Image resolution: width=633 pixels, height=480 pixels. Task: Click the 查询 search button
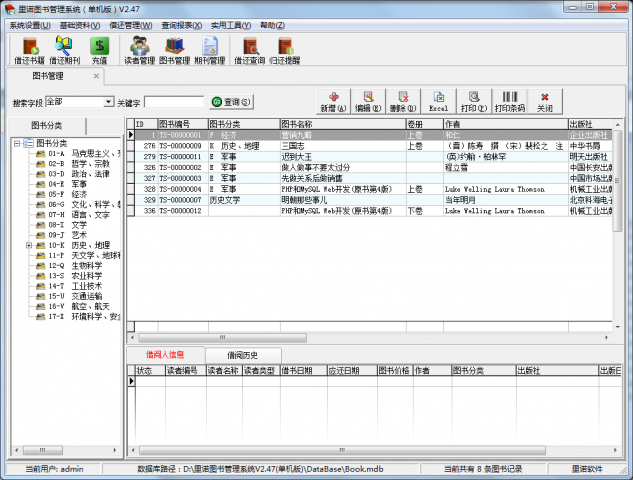tap(230, 102)
